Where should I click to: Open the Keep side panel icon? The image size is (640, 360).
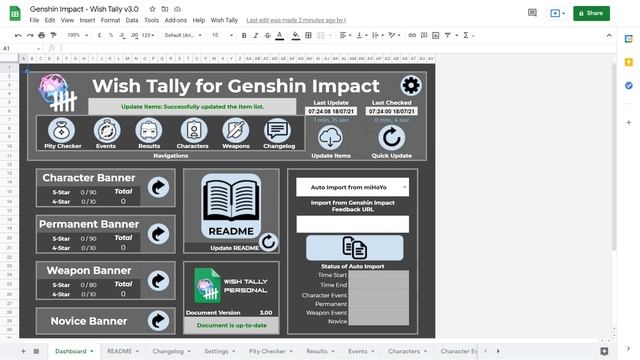(x=629, y=62)
